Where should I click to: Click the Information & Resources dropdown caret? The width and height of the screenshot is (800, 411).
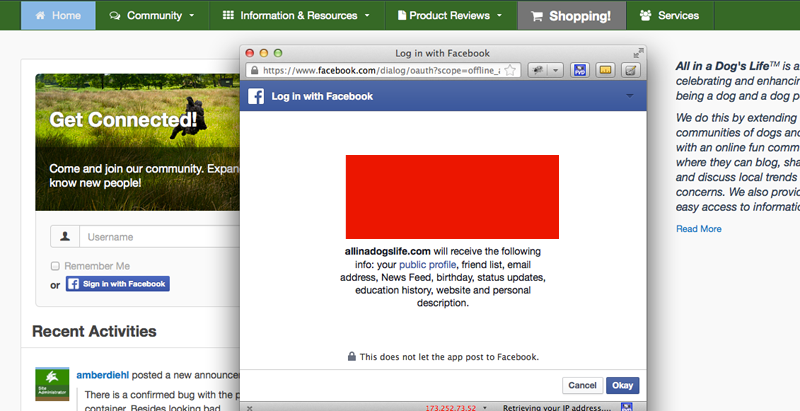point(367,16)
